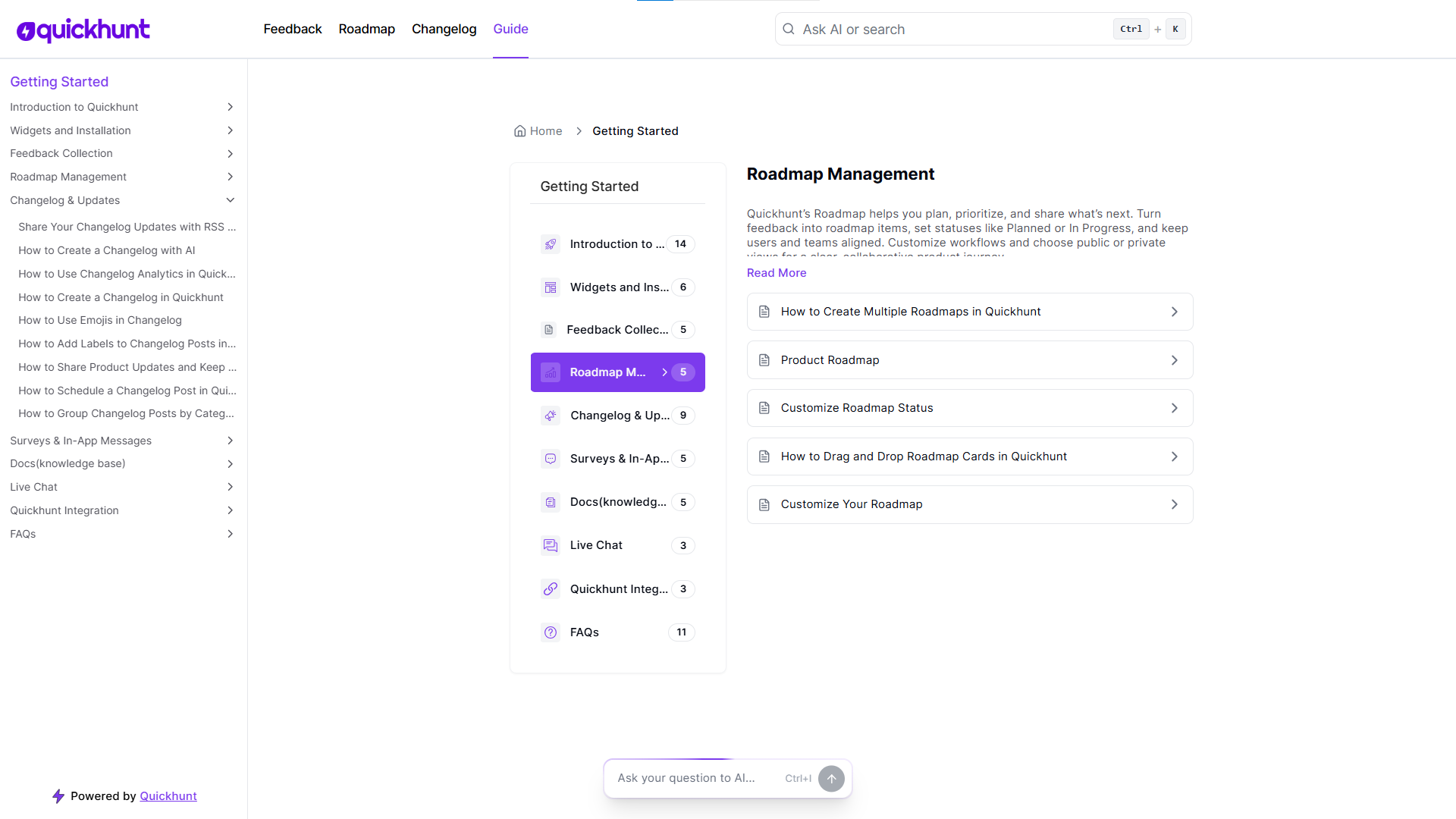Open the Changelog tab
This screenshot has height=819, width=1456.
tap(444, 29)
